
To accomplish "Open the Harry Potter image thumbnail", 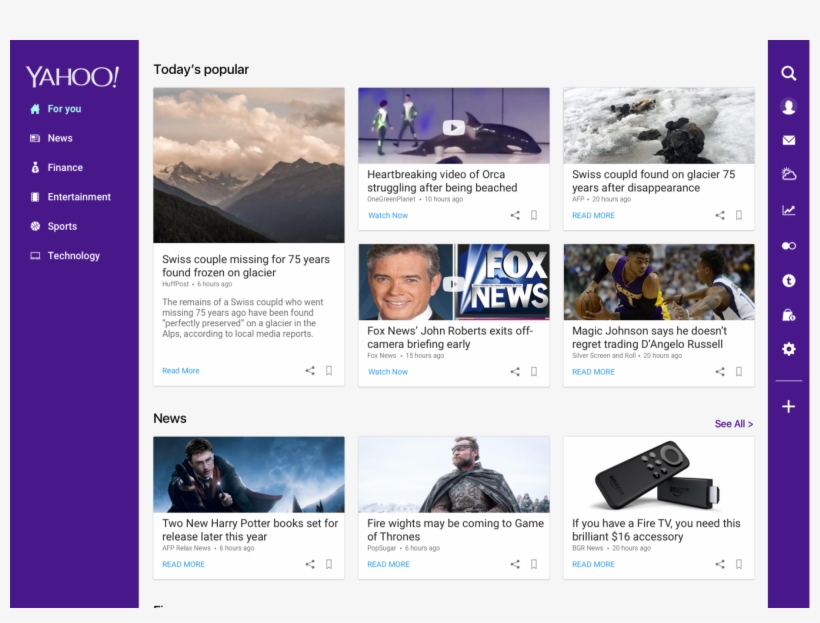I will (249, 474).
